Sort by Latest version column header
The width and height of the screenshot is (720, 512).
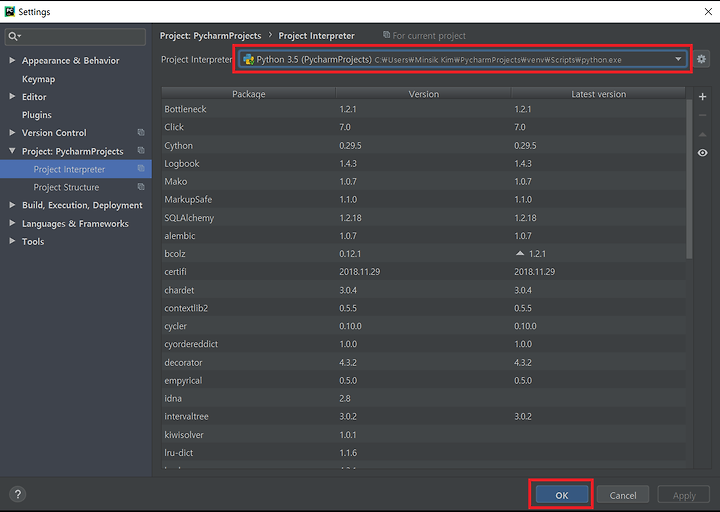(598, 94)
